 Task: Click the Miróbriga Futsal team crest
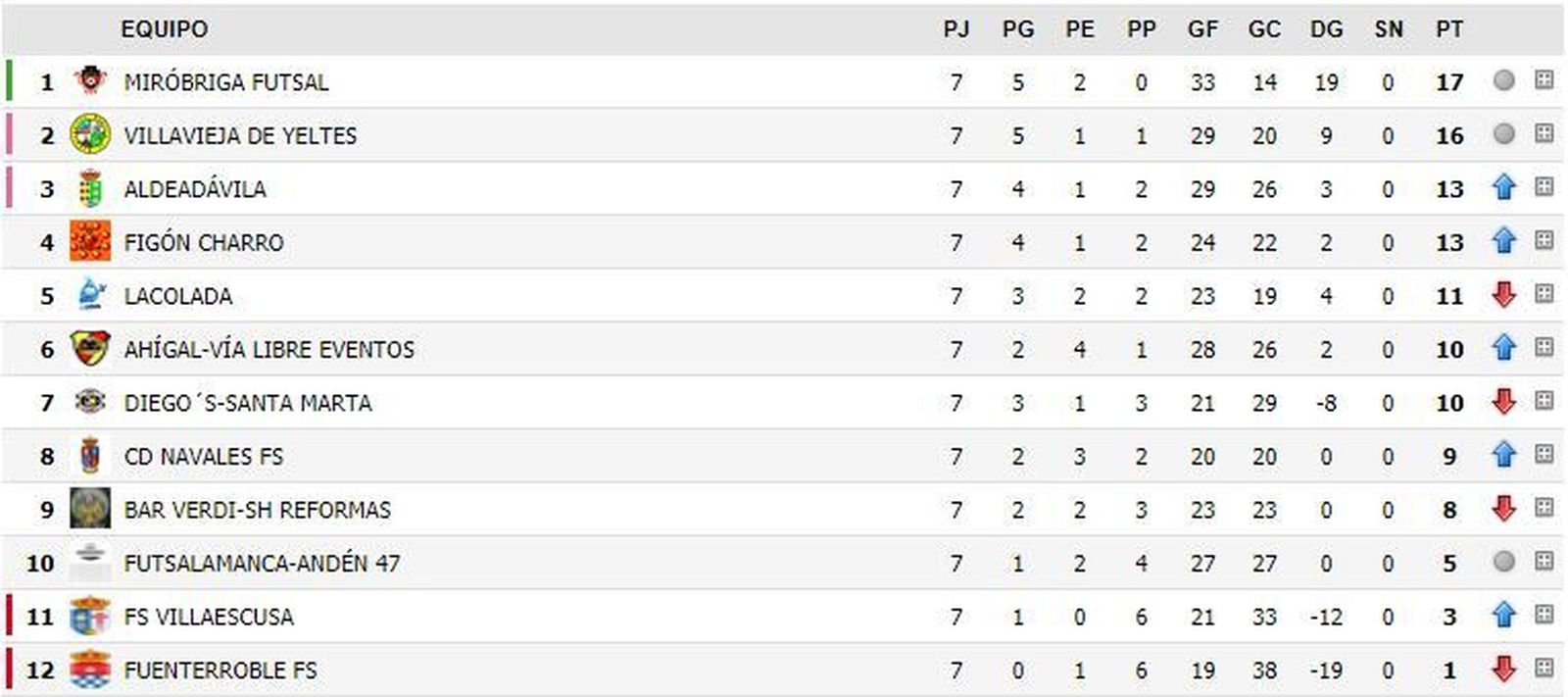coord(90,80)
